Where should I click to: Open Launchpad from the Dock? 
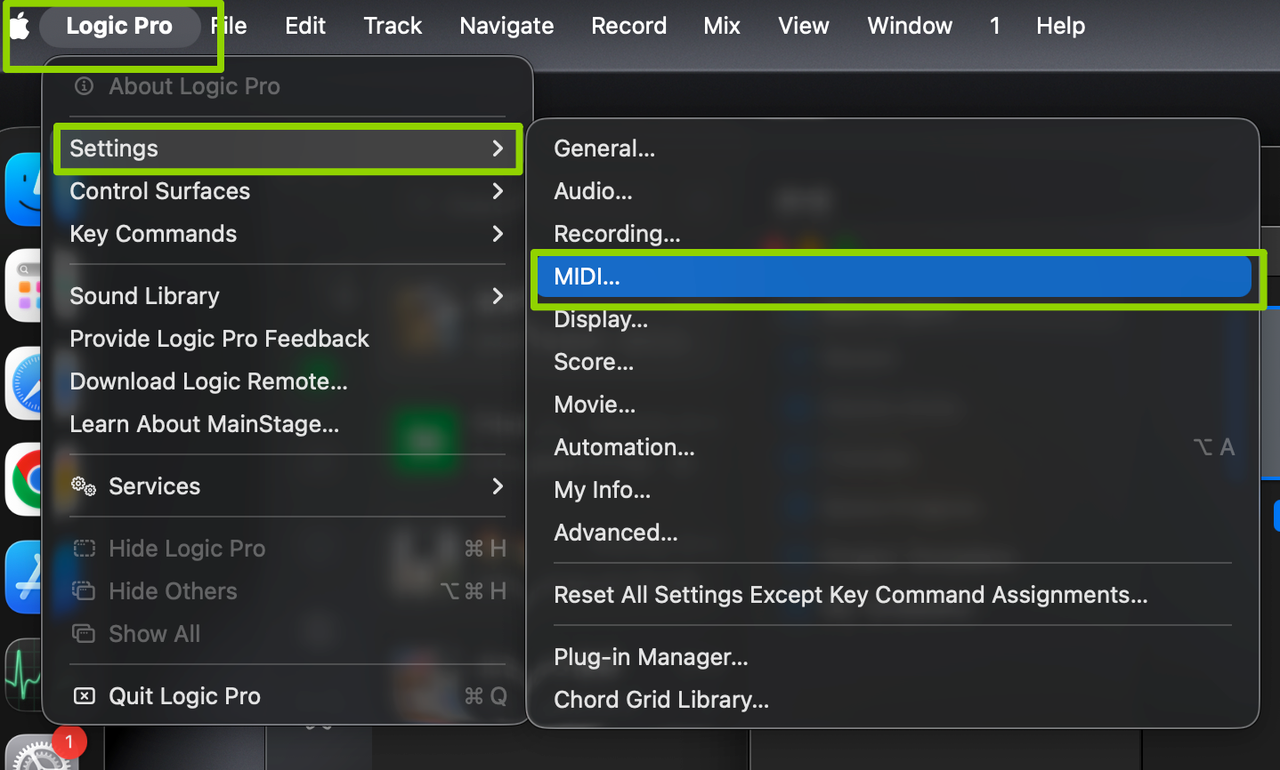24,285
